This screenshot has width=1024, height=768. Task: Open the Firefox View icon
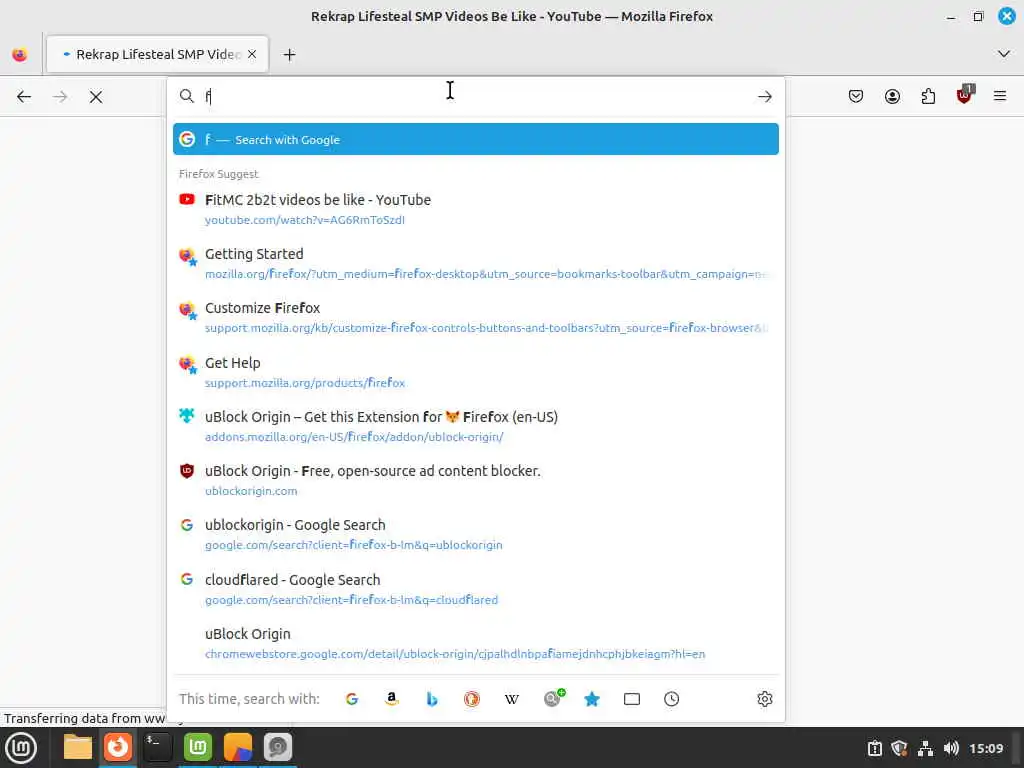tap(20, 54)
